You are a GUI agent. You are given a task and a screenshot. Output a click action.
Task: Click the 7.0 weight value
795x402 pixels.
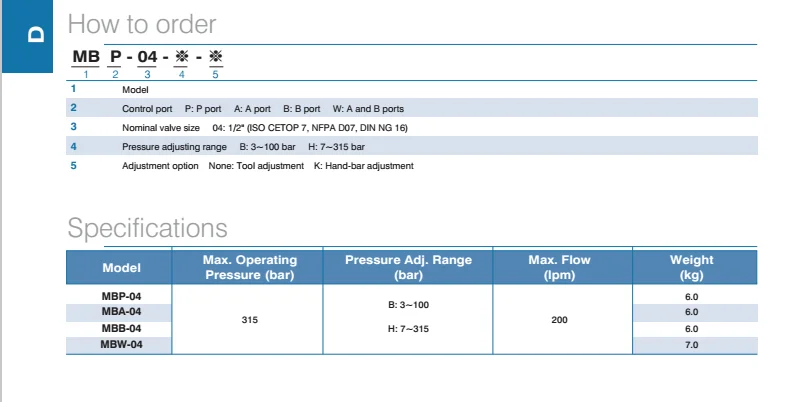pos(691,344)
